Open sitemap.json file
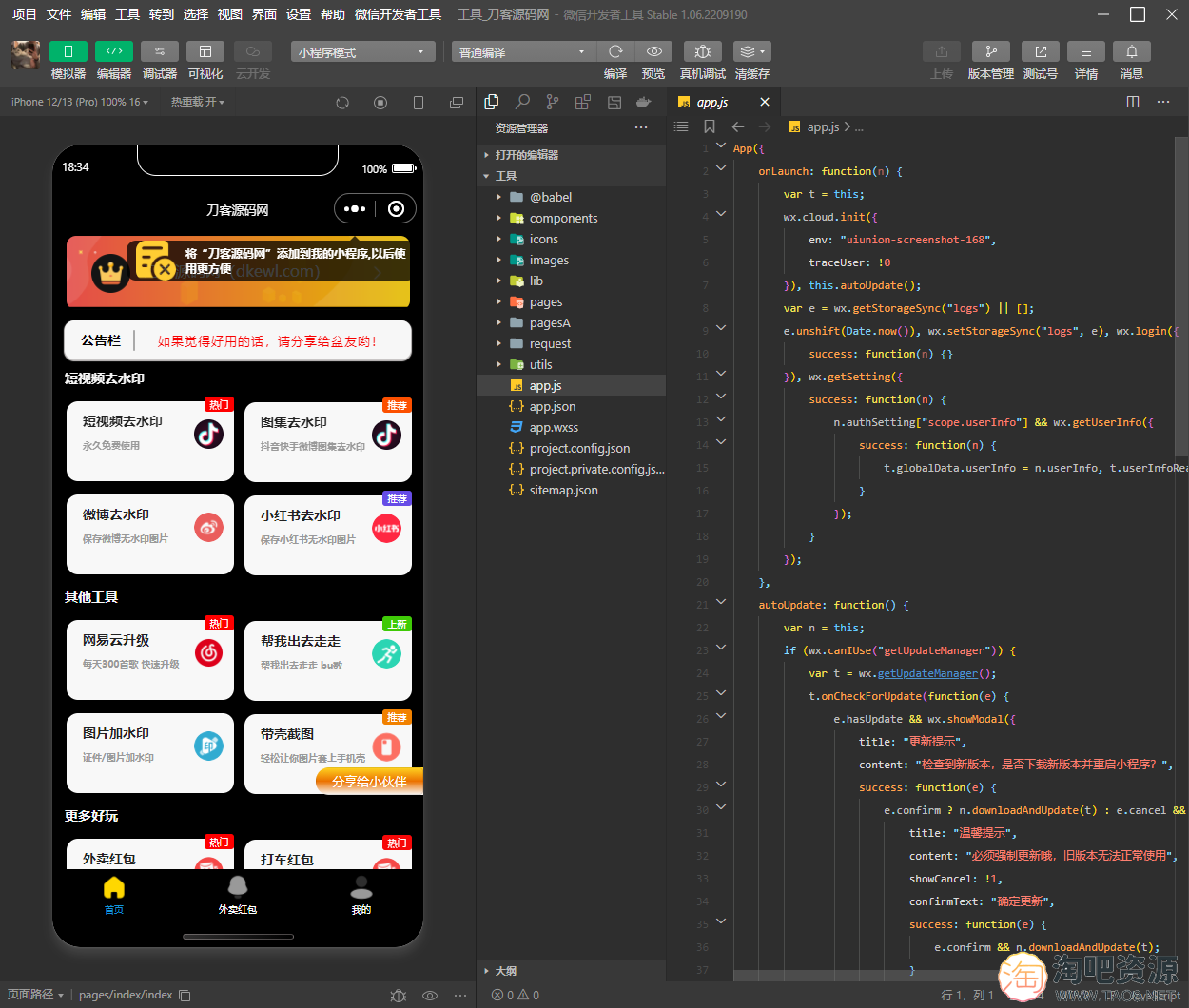The image size is (1189, 1008). (571, 490)
